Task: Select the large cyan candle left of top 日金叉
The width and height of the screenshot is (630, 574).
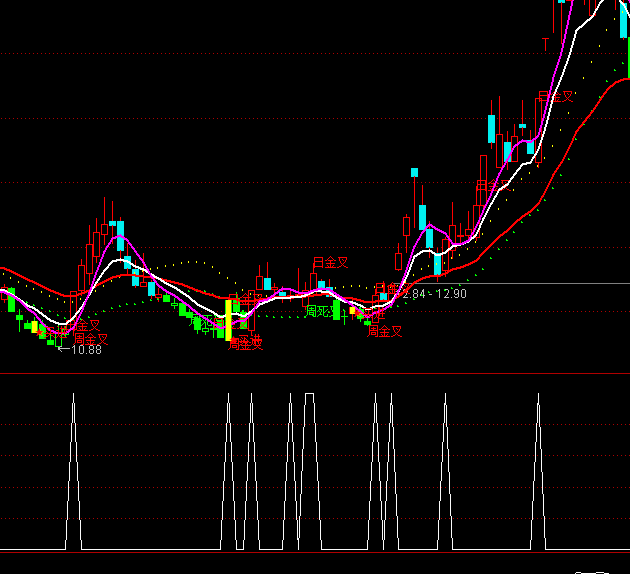Action: pyautogui.click(x=493, y=128)
